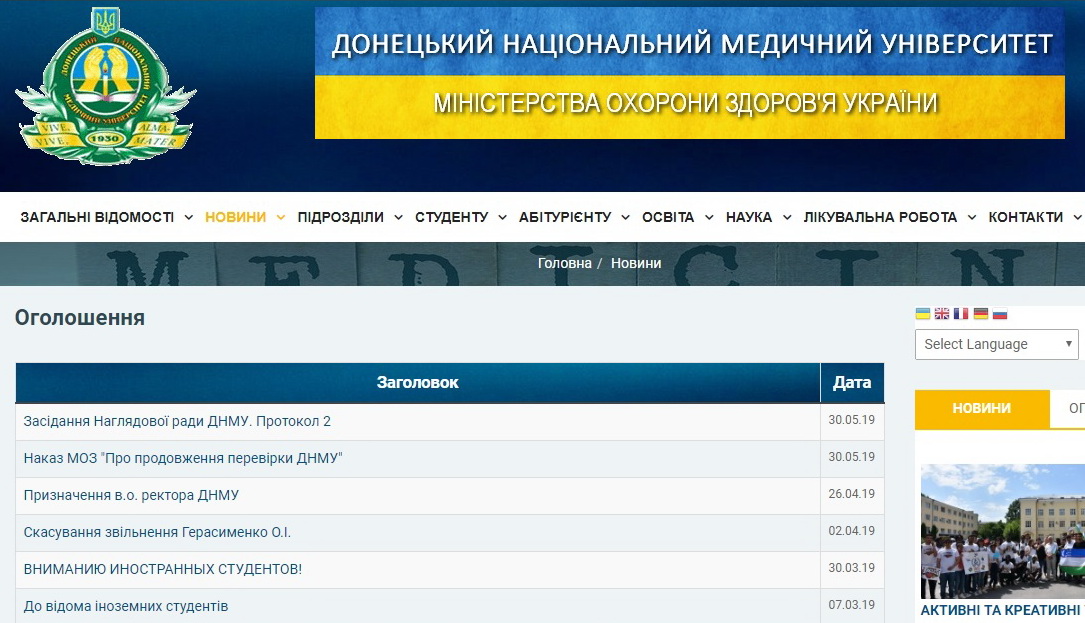Click the university emblem logo
Image resolution: width=1085 pixels, height=623 pixels.
click(105, 87)
